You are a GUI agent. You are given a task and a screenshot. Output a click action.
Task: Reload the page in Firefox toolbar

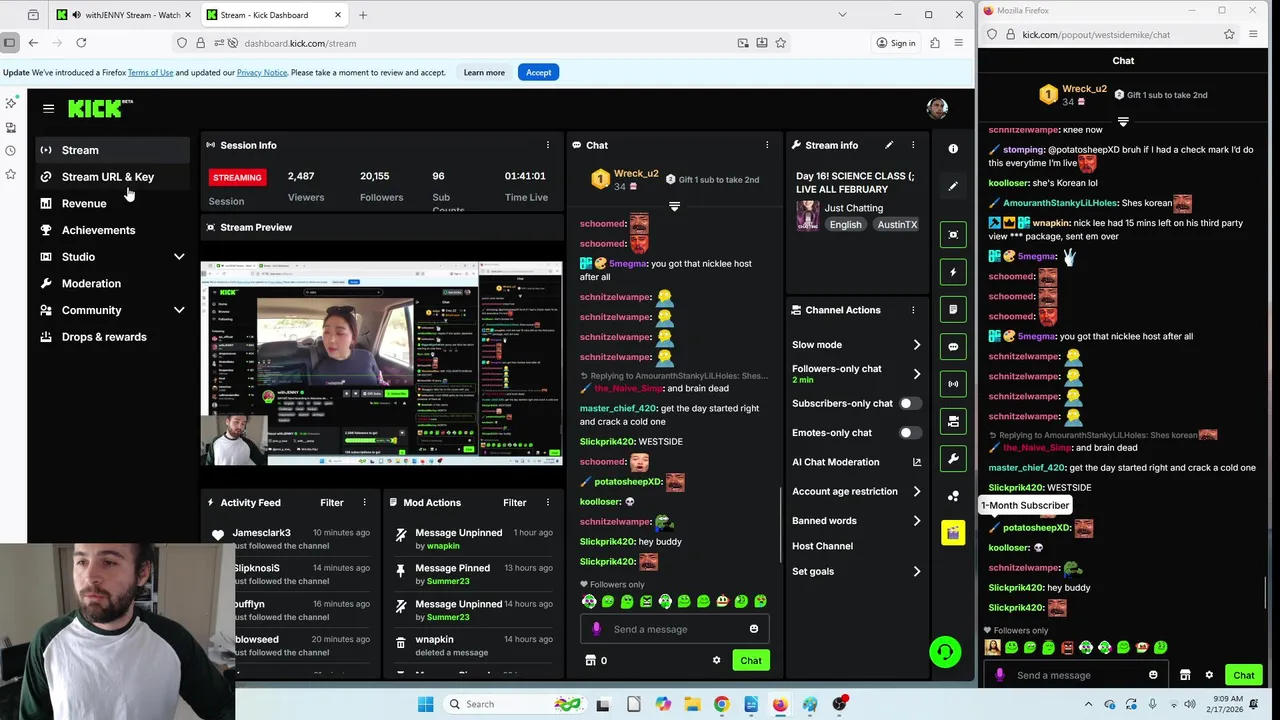(x=81, y=43)
